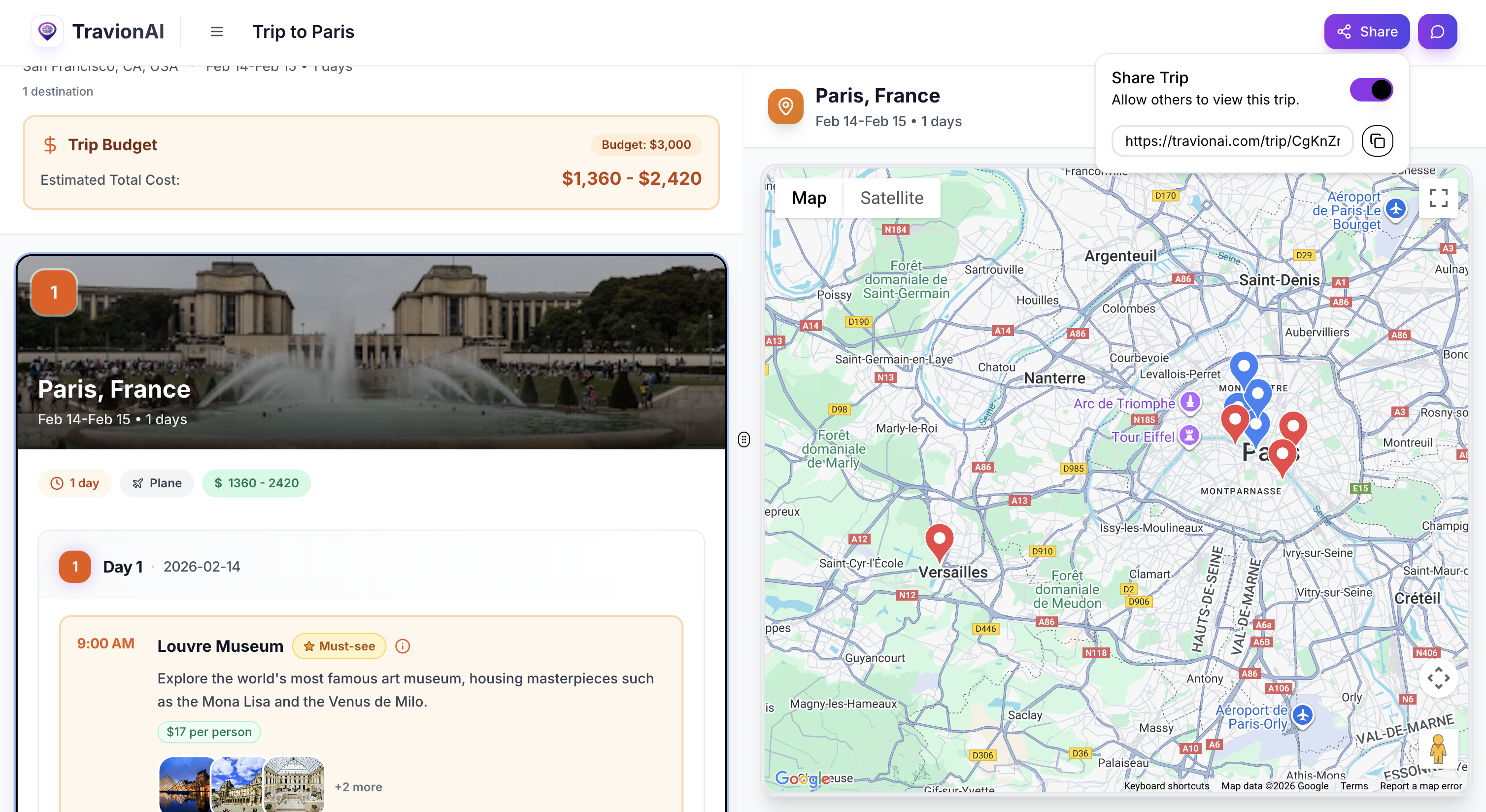The width and height of the screenshot is (1486, 812).
Task: Open Keyboard shortcuts on map
Action: point(1166,786)
